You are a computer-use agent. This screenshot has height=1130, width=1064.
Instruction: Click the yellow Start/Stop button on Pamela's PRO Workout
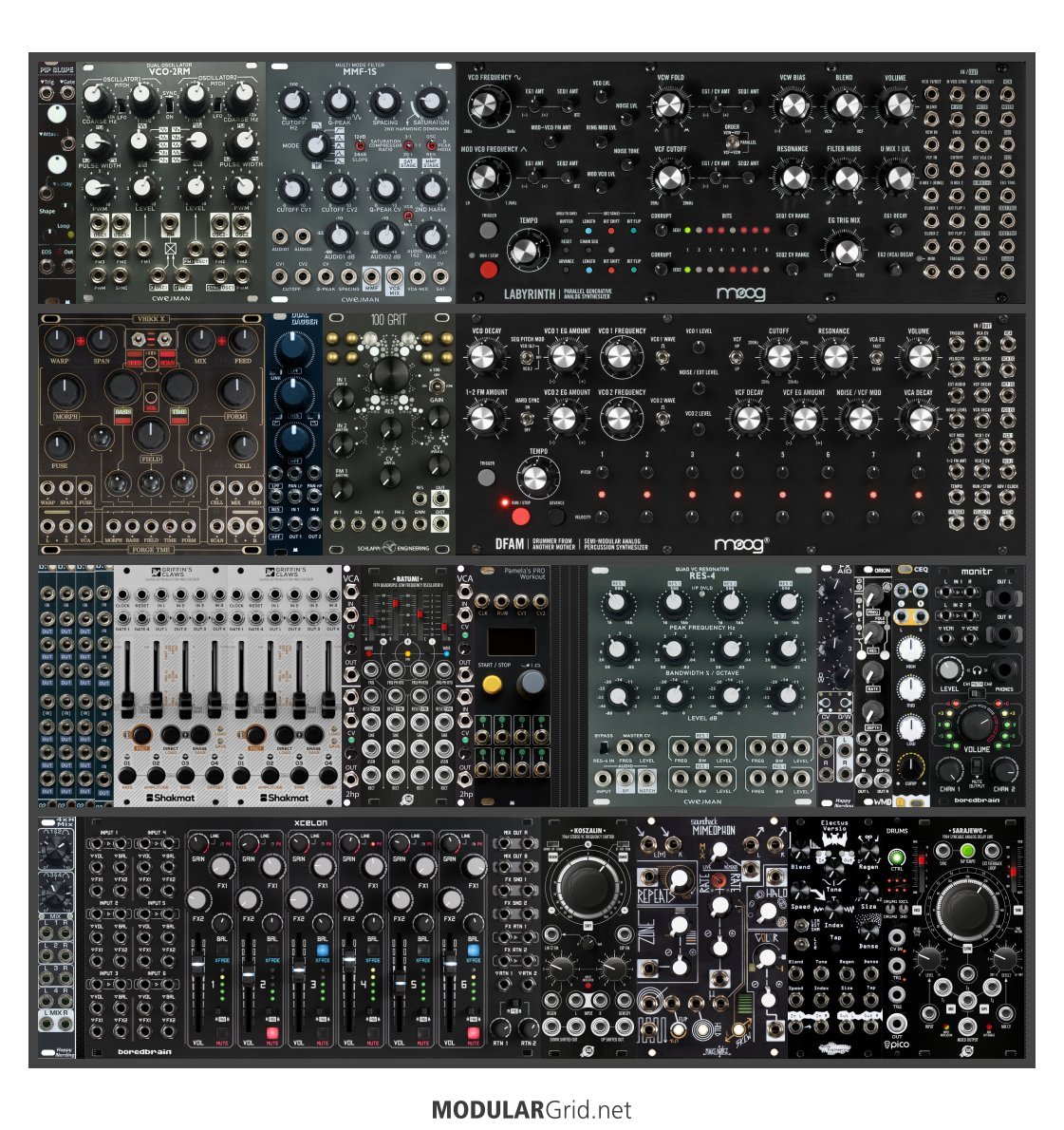point(492,684)
